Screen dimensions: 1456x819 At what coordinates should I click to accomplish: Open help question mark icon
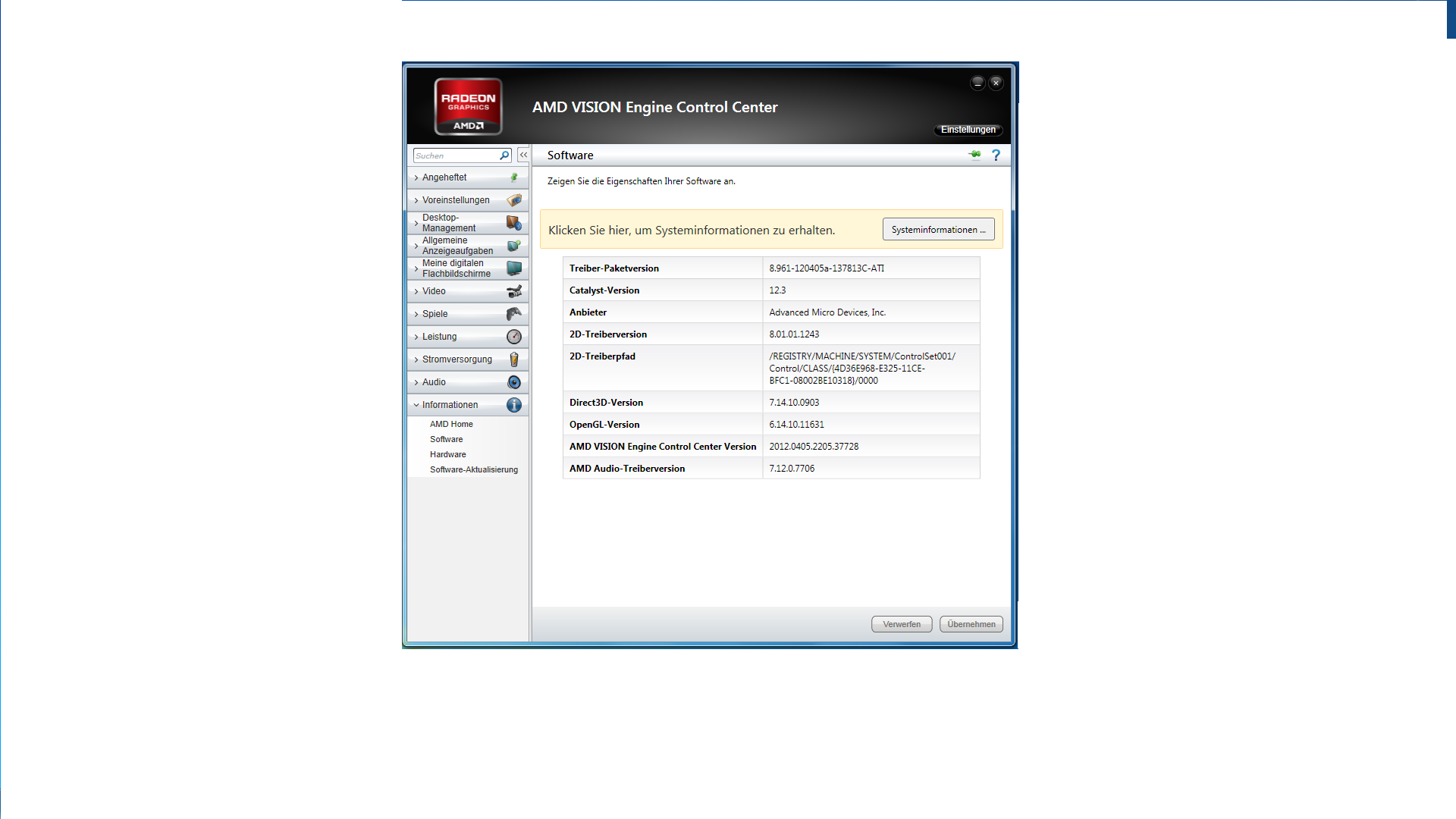[996, 155]
